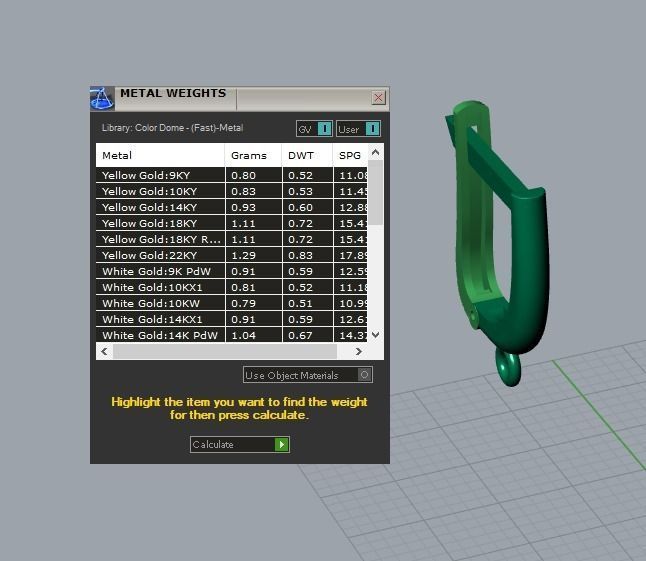Select the White Gold:10KW row
The width and height of the screenshot is (646, 561).
(232, 304)
